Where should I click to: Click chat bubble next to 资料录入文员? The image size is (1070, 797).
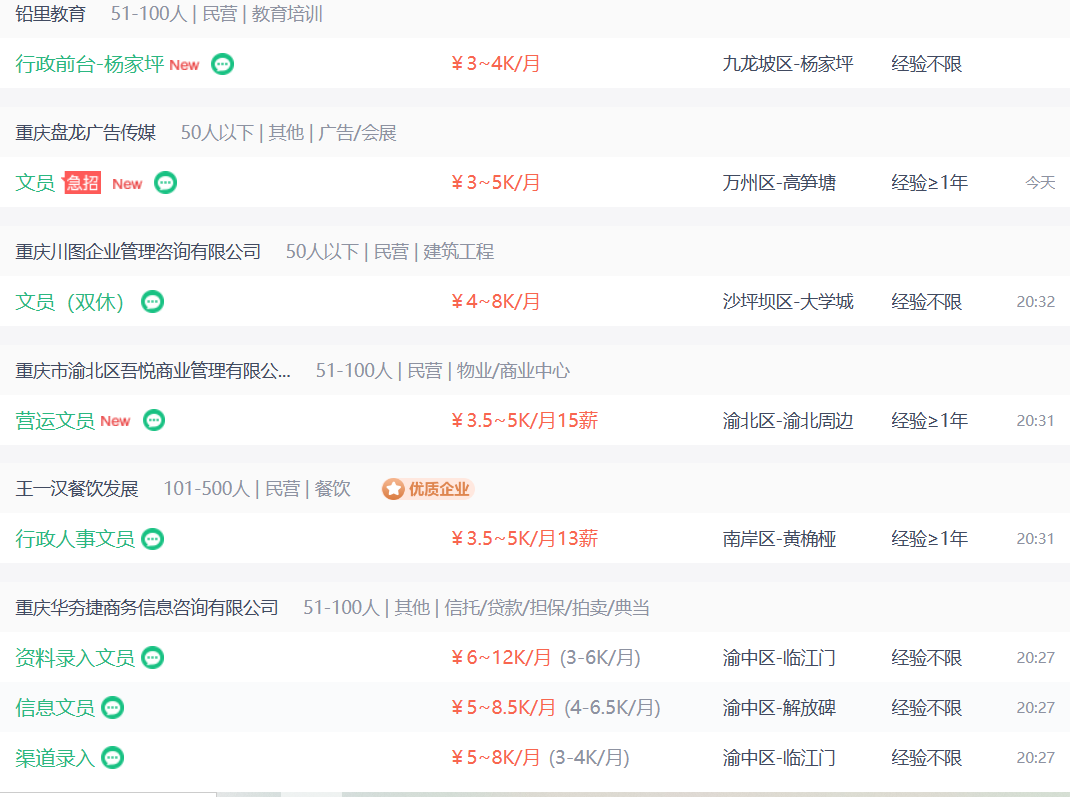coord(152,658)
